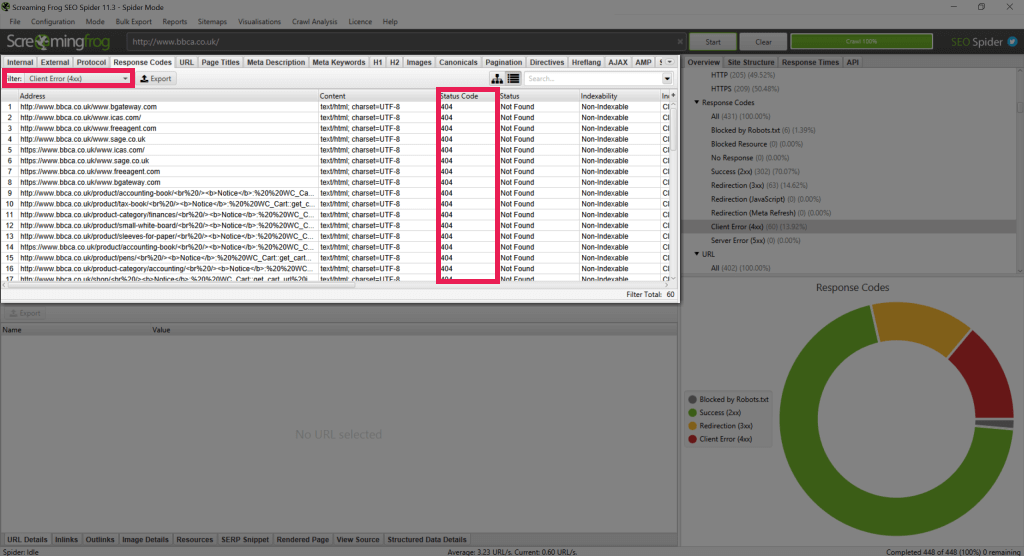Open the Reports menu

[174, 22]
